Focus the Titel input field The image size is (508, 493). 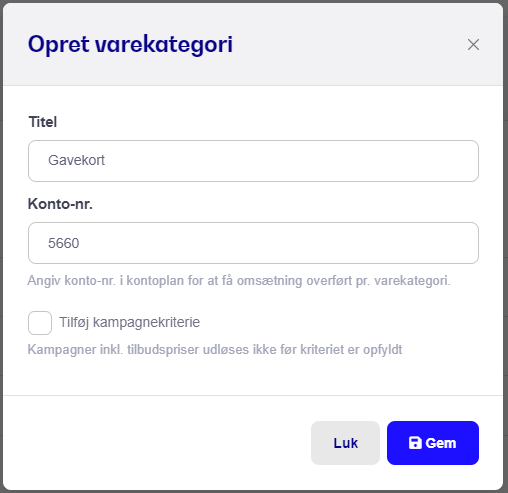[253, 161]
